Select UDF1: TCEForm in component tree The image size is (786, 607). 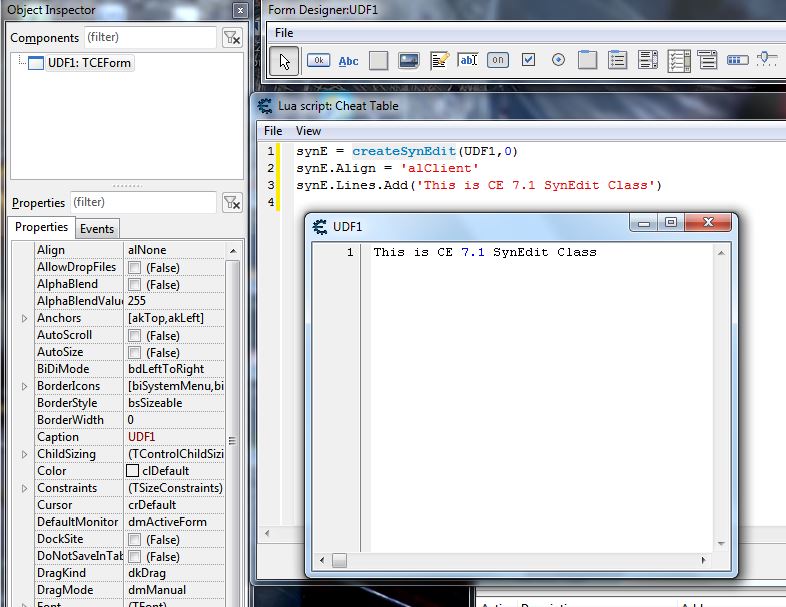tap(88, 63)
